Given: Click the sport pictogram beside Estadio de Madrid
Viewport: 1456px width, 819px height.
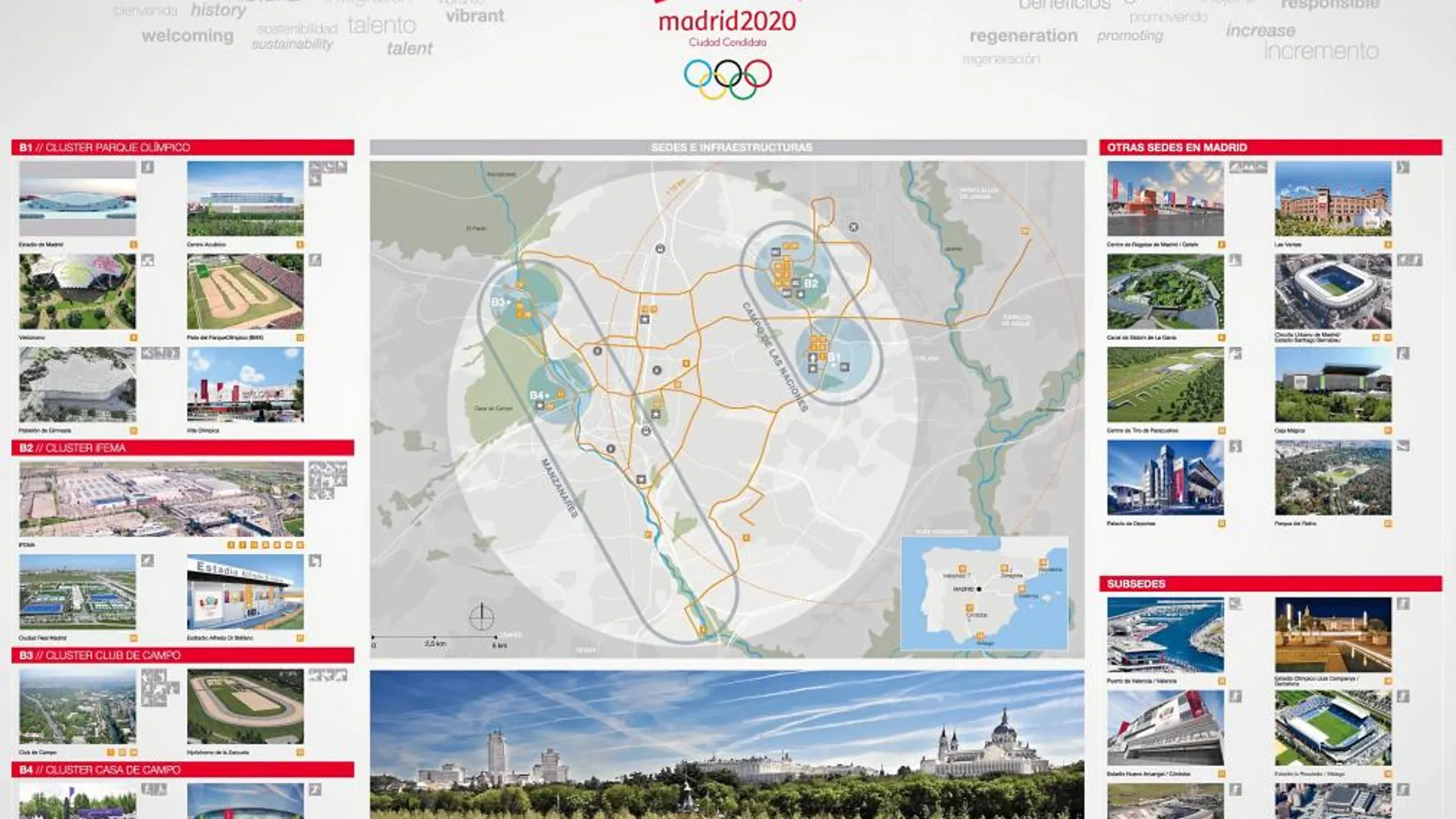Looking at the screenshot, I should 147,167.
